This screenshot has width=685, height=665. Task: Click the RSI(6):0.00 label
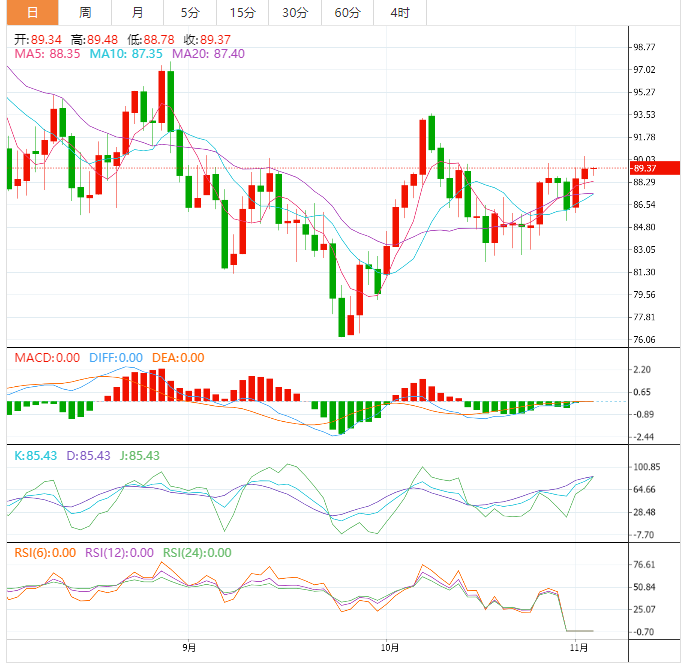pyautogui.click(x=44, y=552)
